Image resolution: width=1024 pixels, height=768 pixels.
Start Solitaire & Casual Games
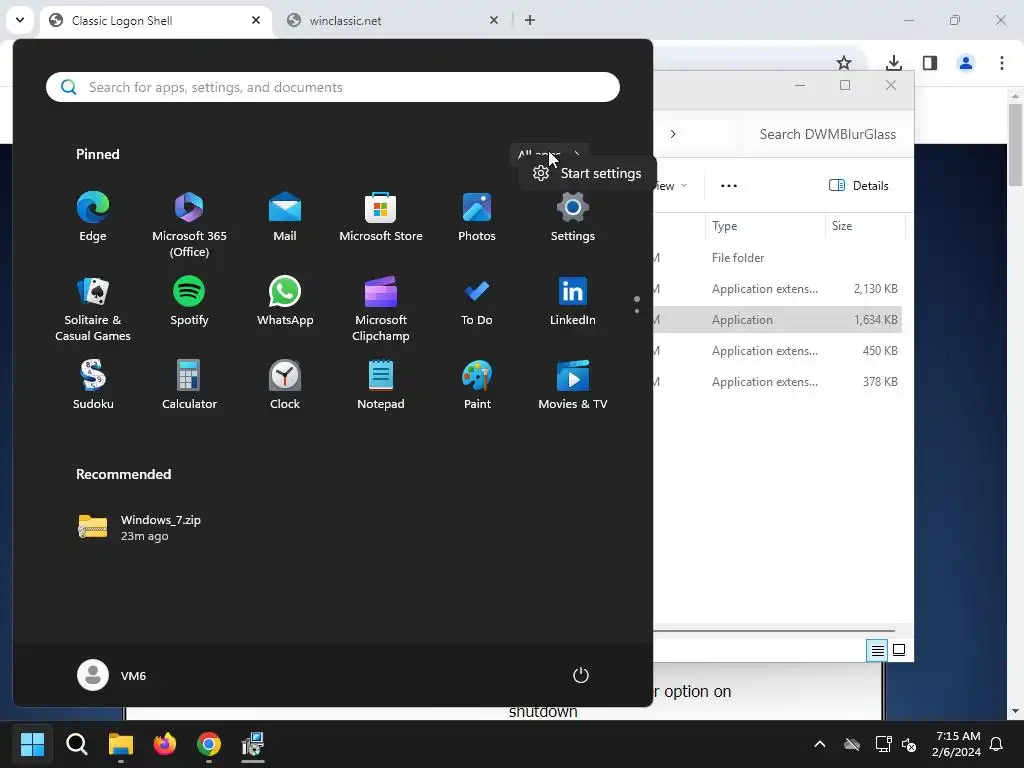[93, 309]
